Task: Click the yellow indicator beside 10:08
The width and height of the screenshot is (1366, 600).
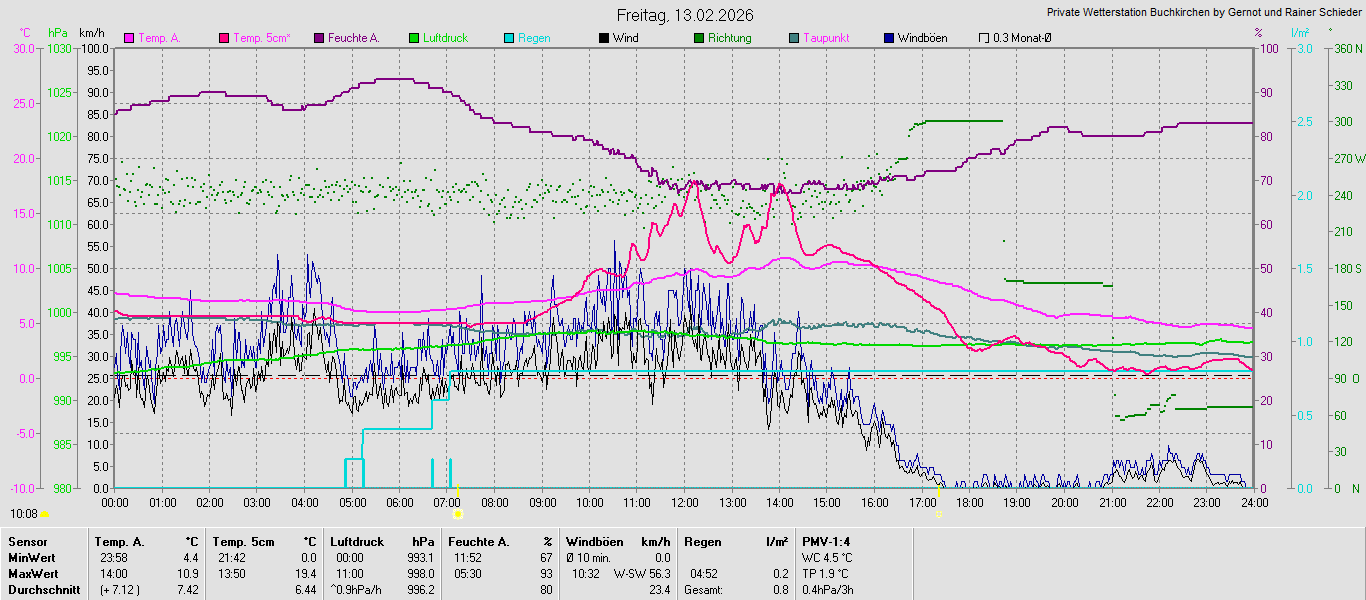Action: [x=45, y=514]
